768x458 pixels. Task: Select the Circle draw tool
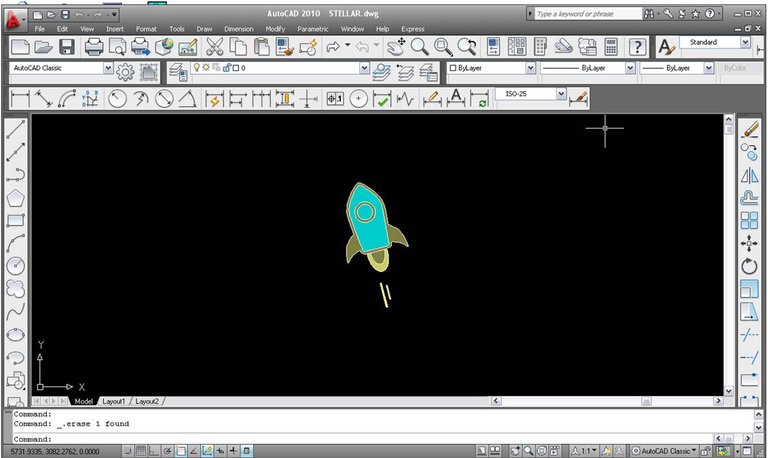16,265
